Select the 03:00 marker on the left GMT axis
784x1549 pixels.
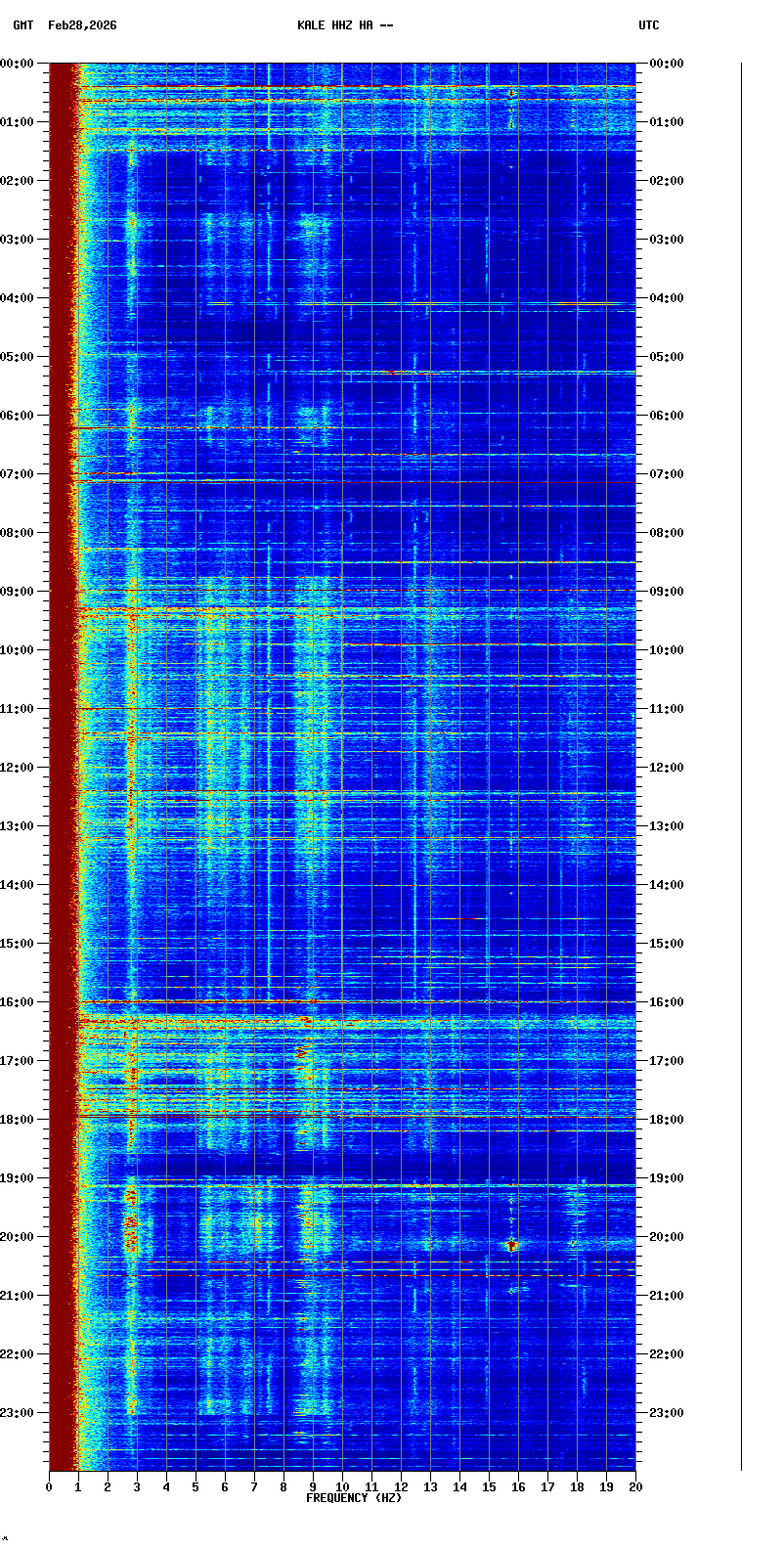(18, 240)
